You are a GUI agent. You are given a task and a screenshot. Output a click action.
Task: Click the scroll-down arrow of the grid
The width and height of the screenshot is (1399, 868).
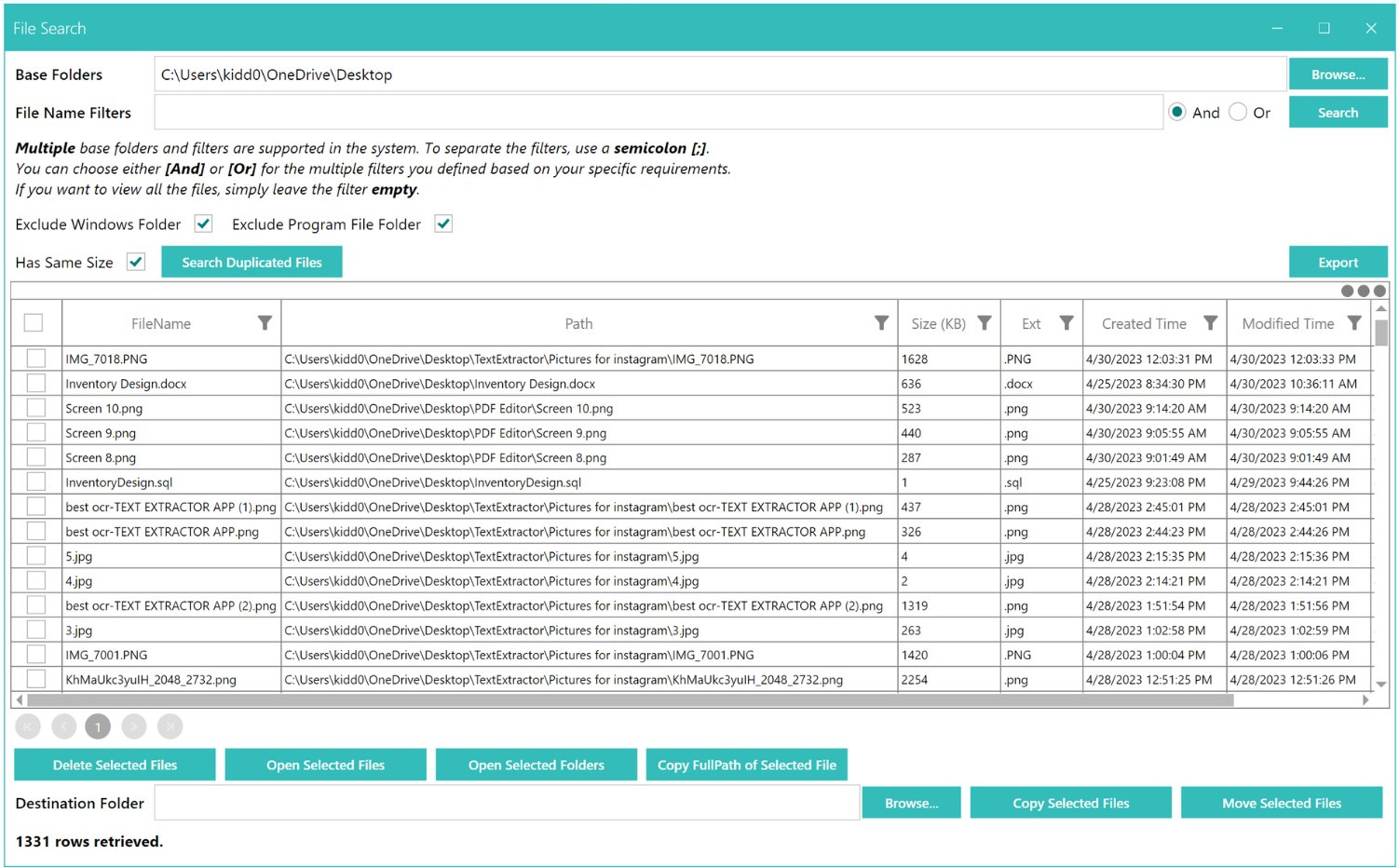point(1381,685)
